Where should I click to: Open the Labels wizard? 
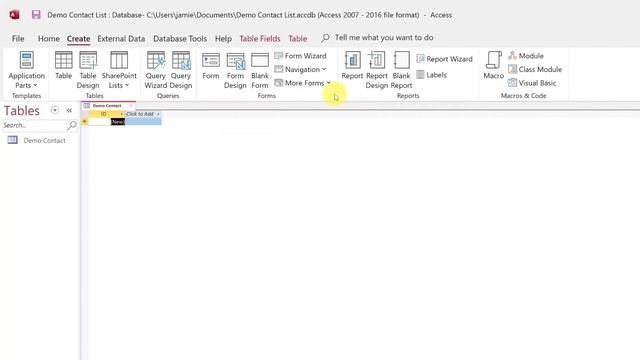coord(431,75)
